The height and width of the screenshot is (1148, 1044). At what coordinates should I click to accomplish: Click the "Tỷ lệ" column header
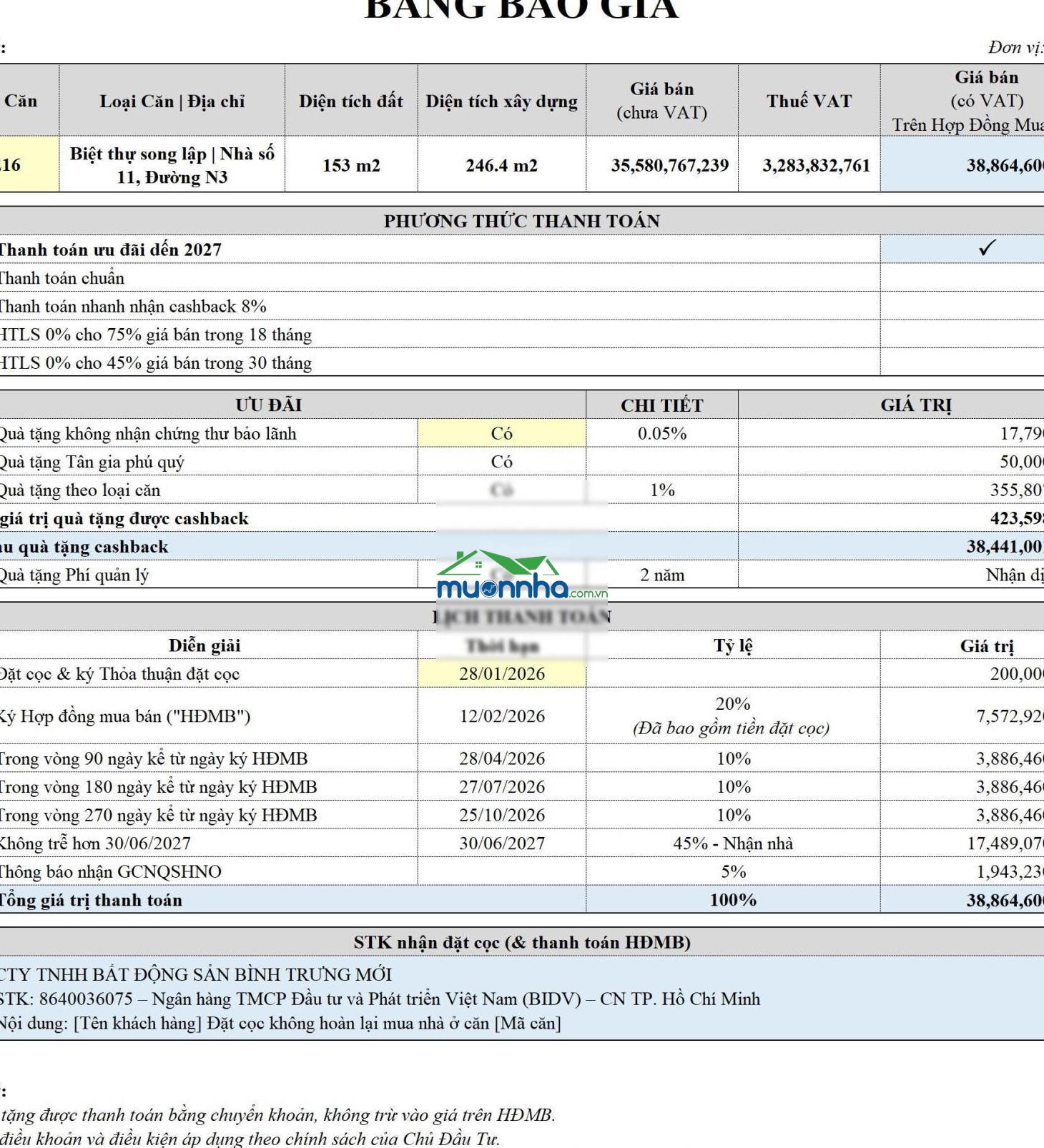coord(733,645)
